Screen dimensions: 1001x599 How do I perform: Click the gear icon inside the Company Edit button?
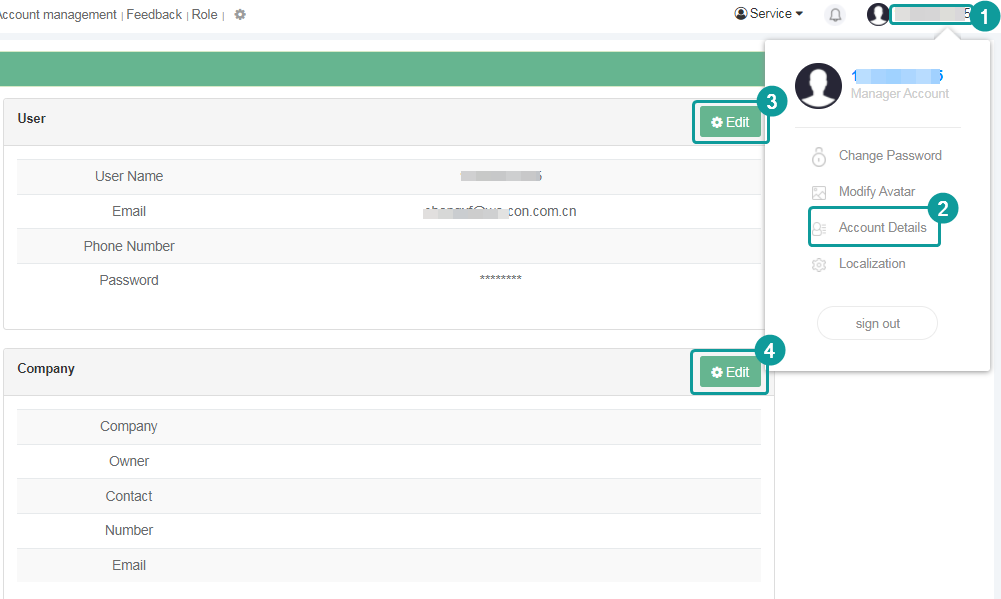(716, 371)
